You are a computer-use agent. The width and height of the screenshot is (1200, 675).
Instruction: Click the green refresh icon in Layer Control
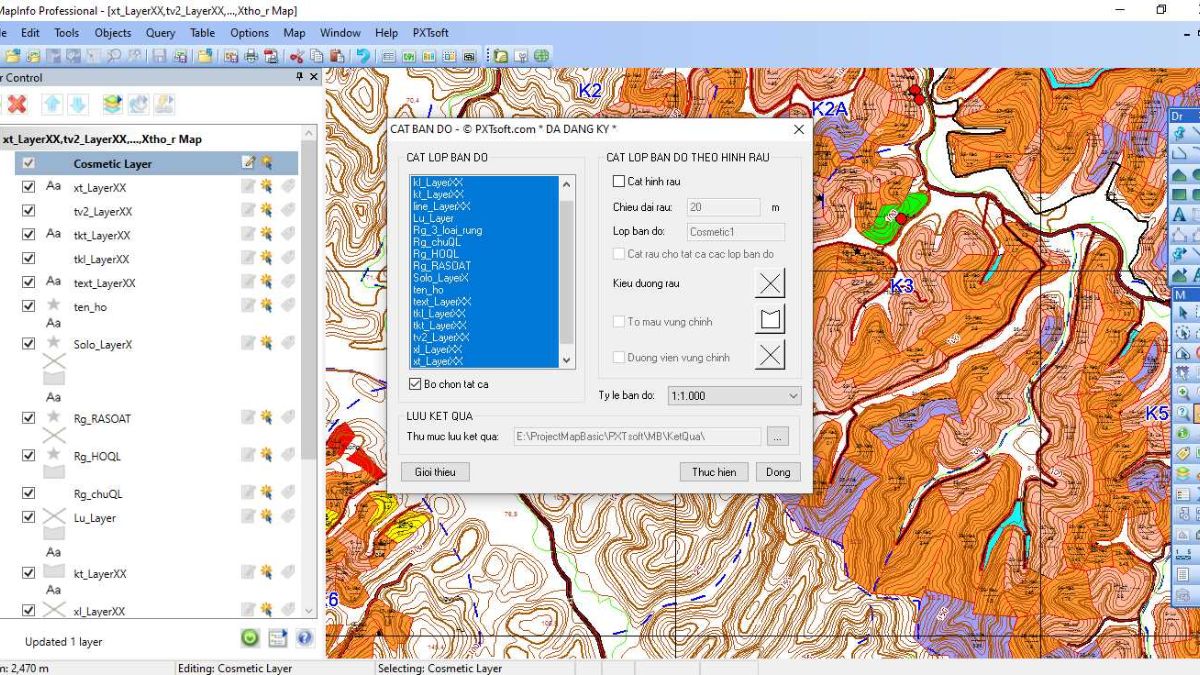tap(250, 638)
